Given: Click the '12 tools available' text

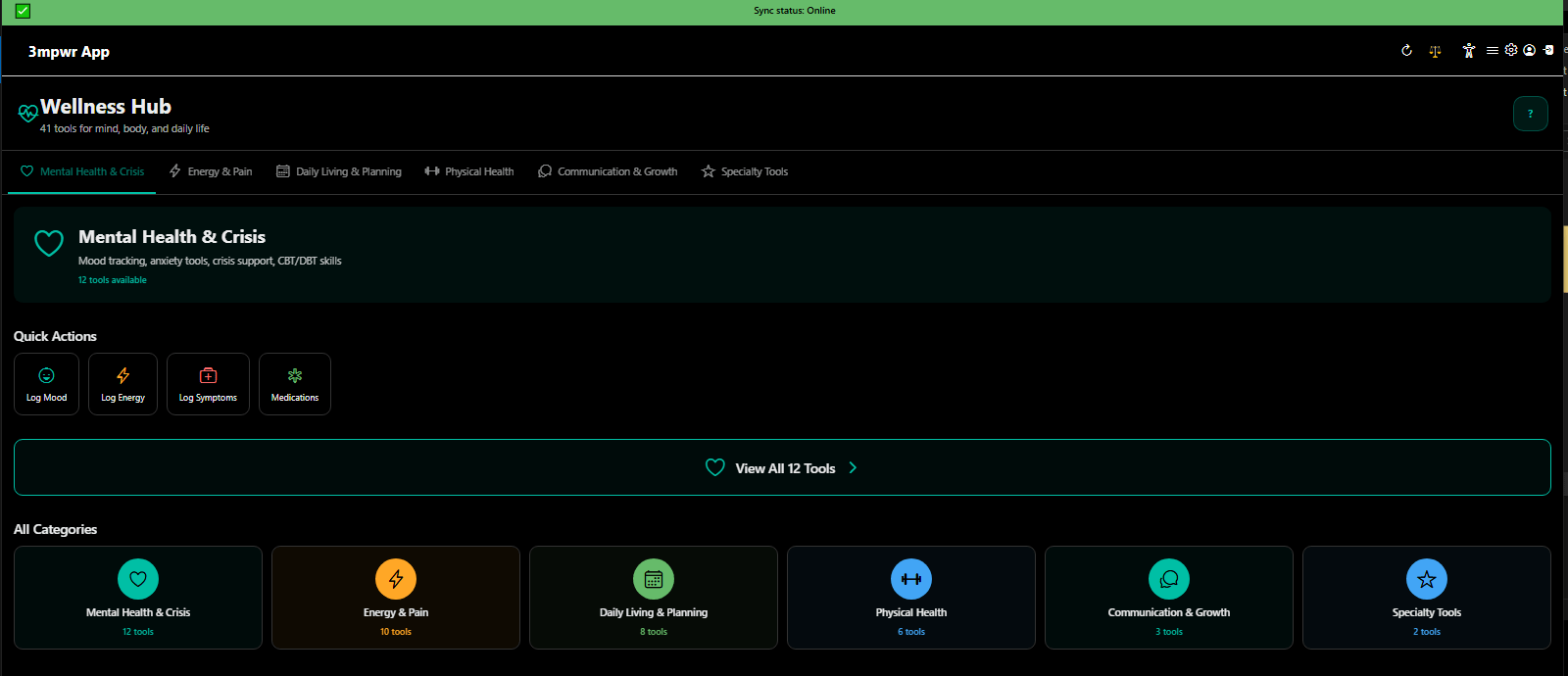Looking at the screenshot, I should (113, 280).
